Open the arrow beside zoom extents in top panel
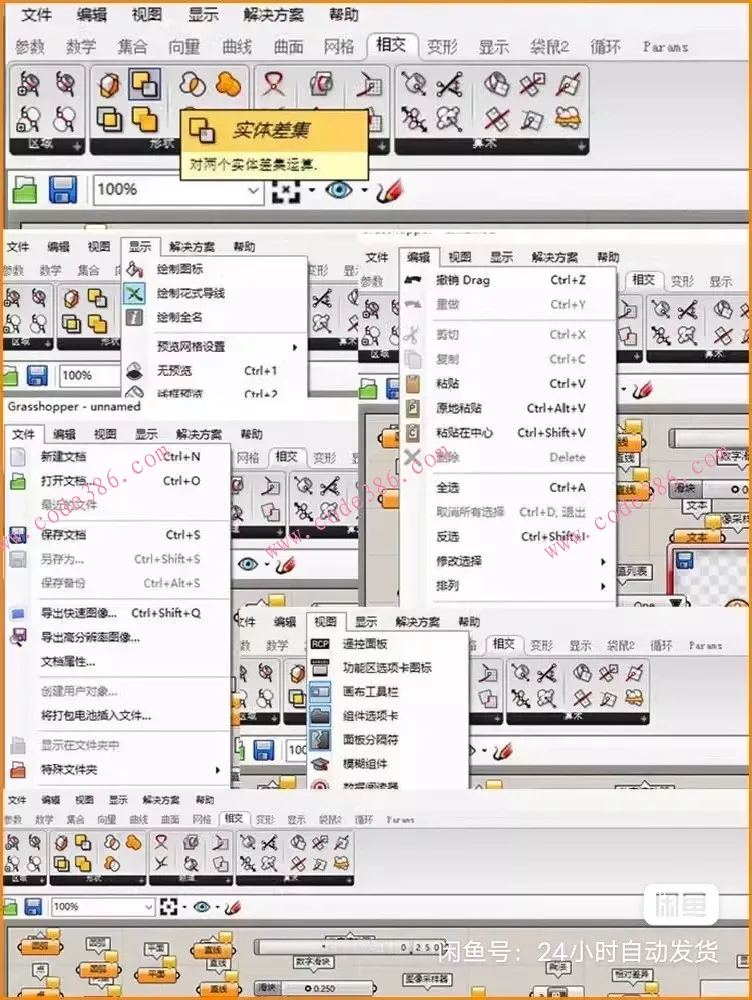This screenshot has width=752, height=1000. tap(311, 190)
